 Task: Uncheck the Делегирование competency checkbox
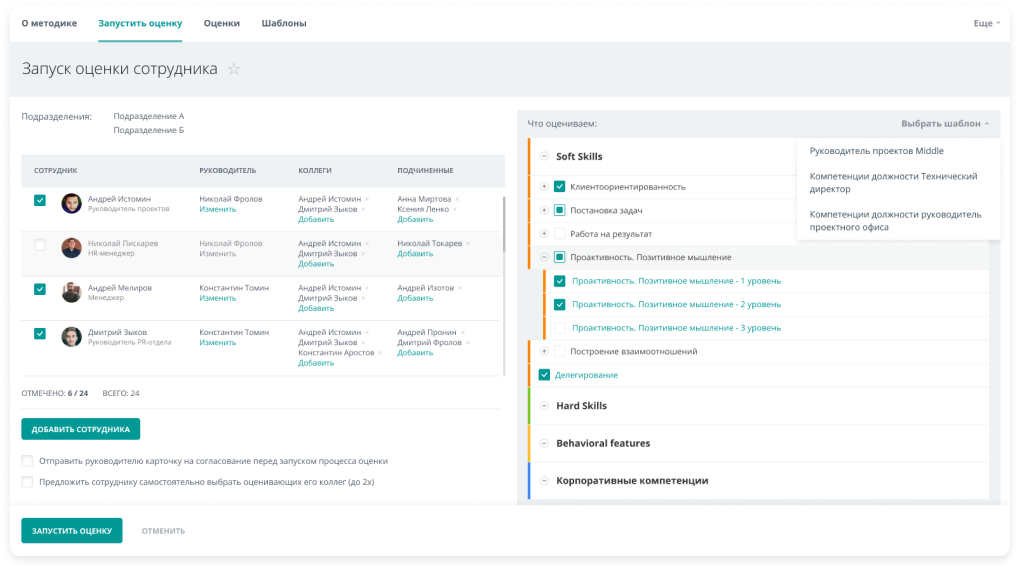544,375
